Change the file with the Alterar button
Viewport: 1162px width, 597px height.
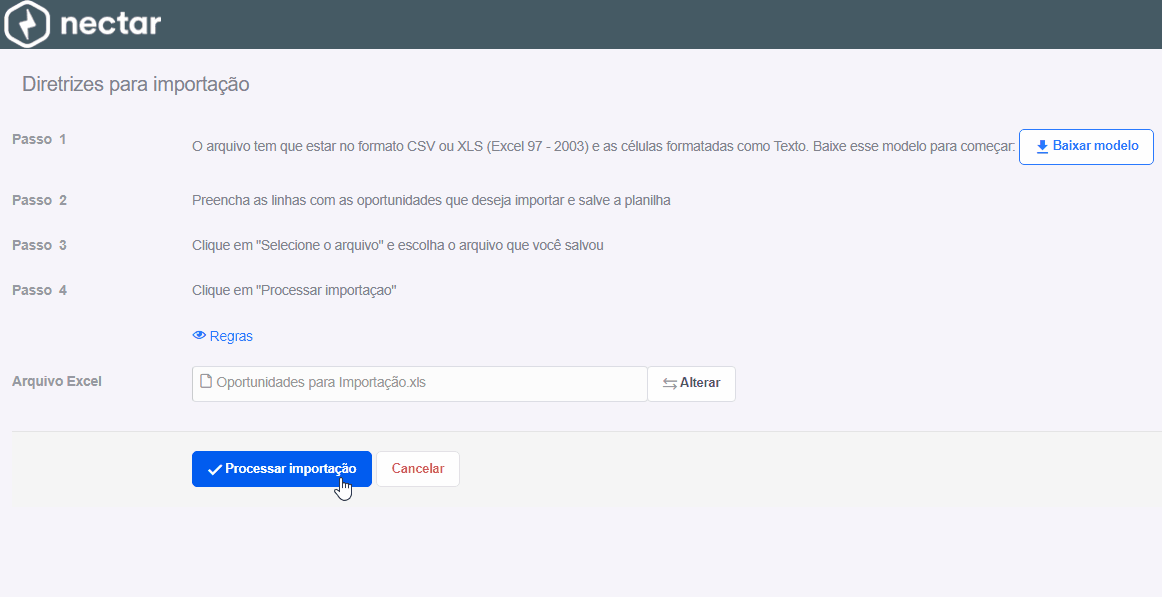(x=691, y=384)
